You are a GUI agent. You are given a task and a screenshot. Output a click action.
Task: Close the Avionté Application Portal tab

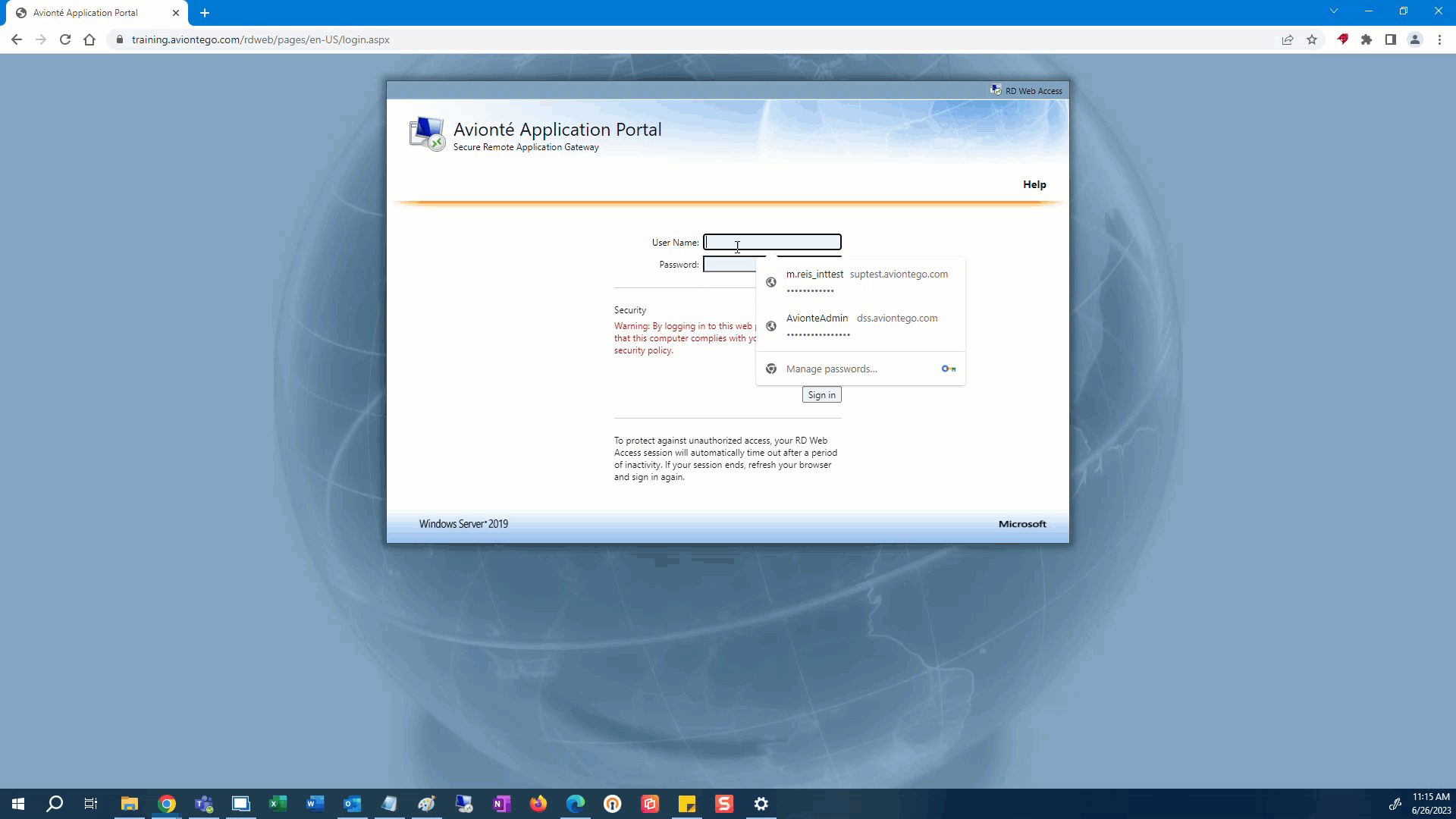coord(176,13)
